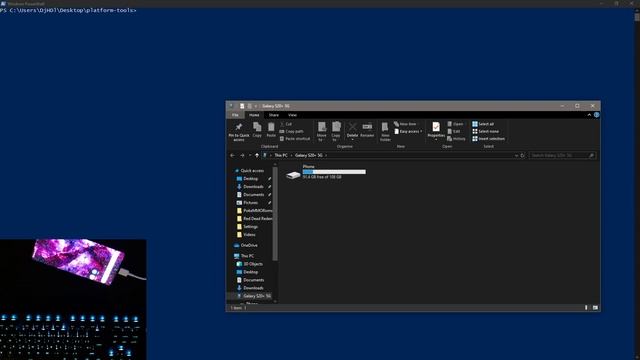Switch to large icons view in status bar
Screen dimensions: 640x360
595,308
